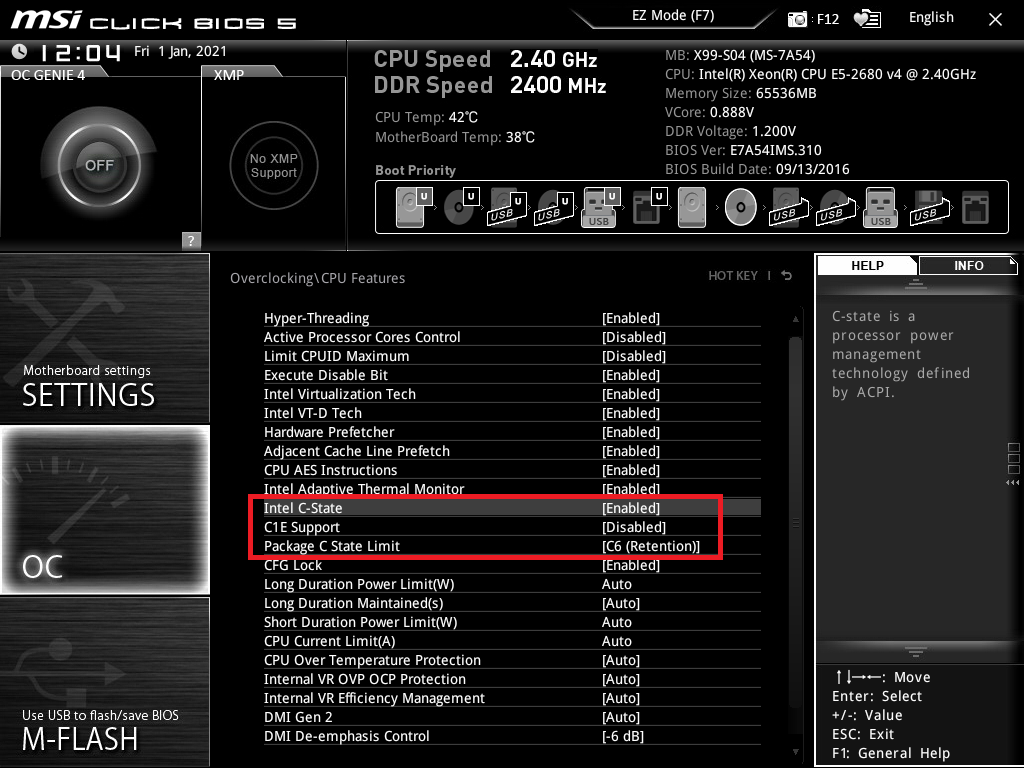Screen dimensions: 1024x768
Task: Expand the side panel with the triple-arrow icon
Action: pyautogui.click(x=1013, y=483)
